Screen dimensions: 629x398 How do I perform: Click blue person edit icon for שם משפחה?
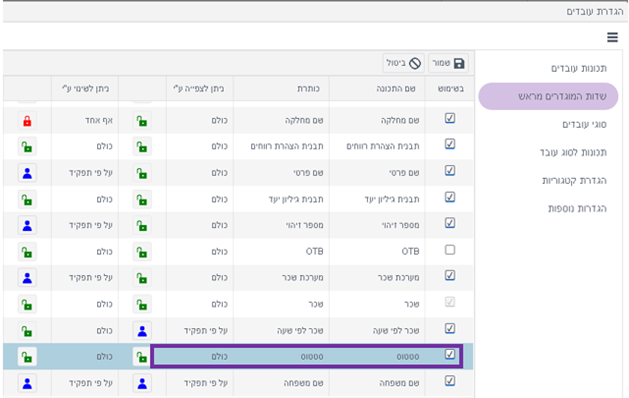click(27, 384)
